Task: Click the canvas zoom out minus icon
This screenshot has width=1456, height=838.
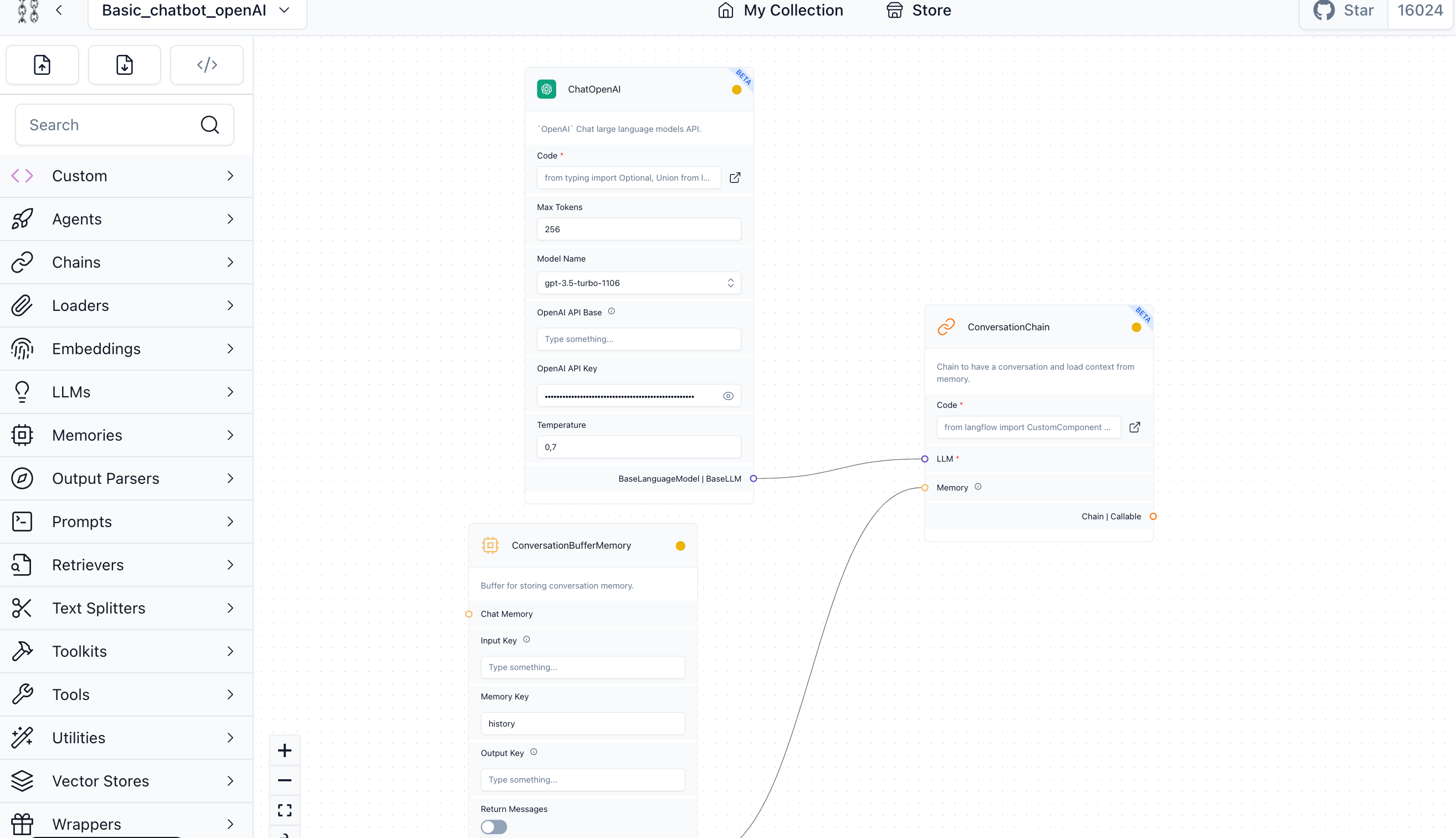Action: coord(285,780)
